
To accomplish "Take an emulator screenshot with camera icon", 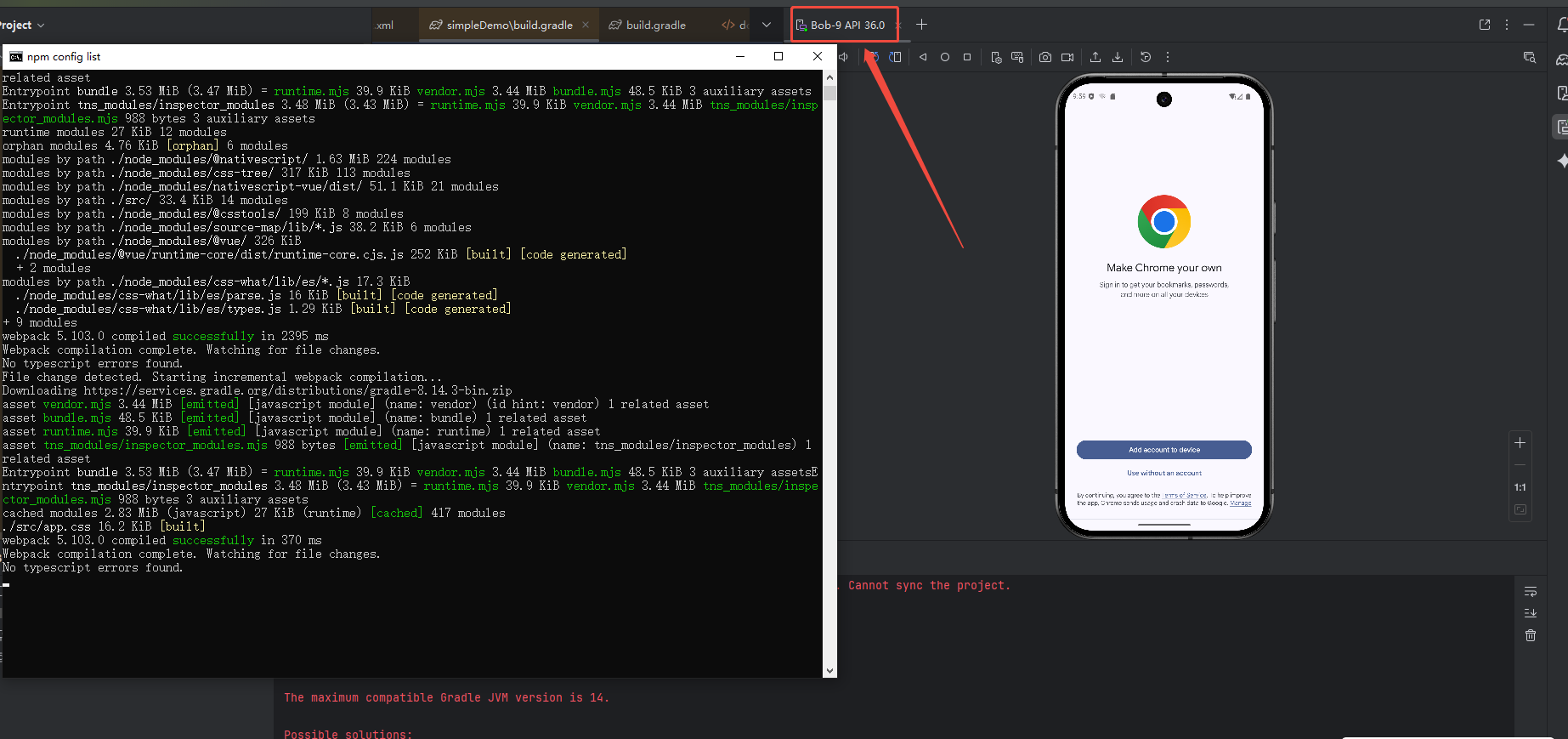I will [1045, 57].
